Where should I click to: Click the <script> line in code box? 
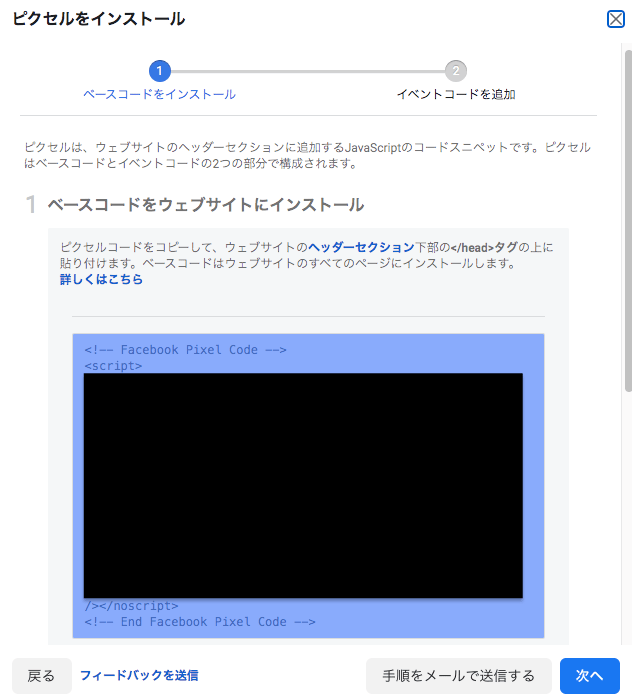[113, 366]
